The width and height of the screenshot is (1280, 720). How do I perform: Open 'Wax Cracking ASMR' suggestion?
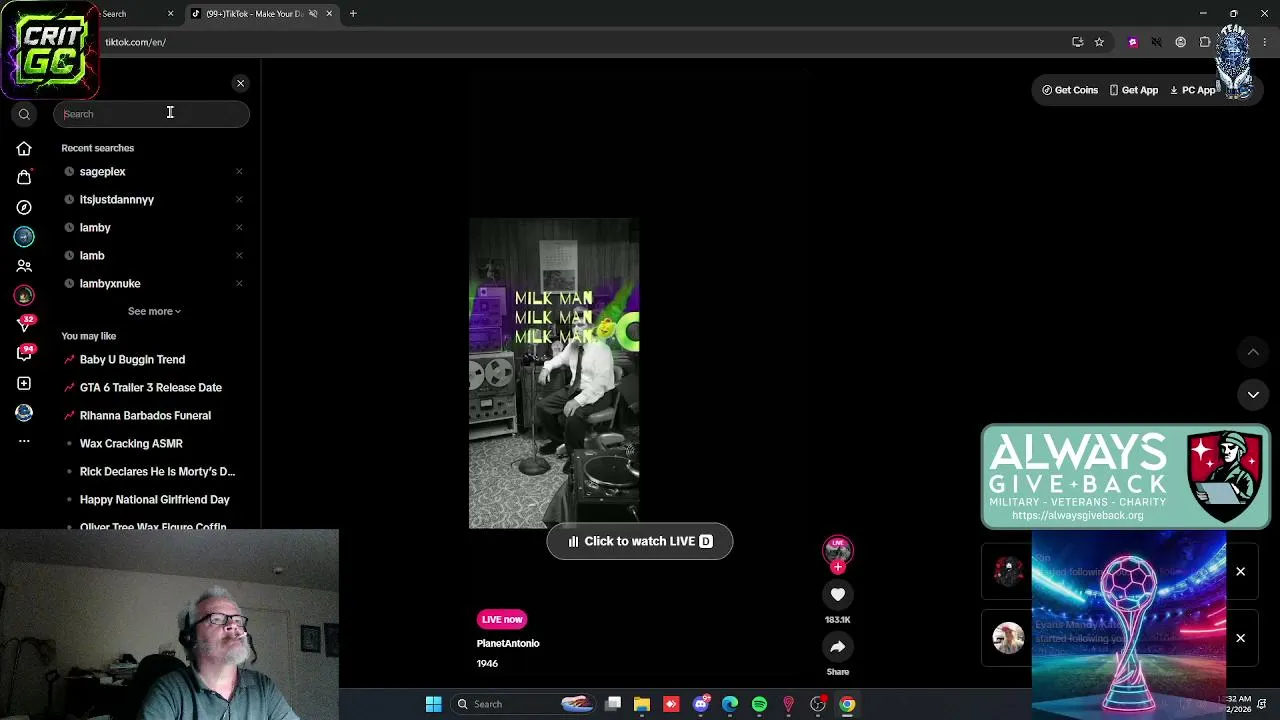[131, 444]
